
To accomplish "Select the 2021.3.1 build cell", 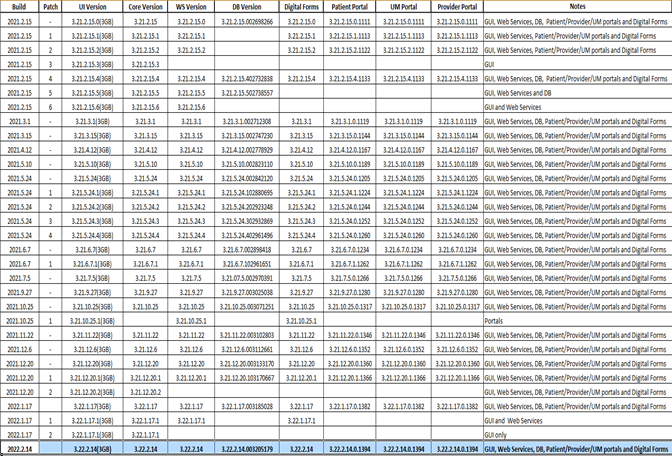I will tap(20, 119).
